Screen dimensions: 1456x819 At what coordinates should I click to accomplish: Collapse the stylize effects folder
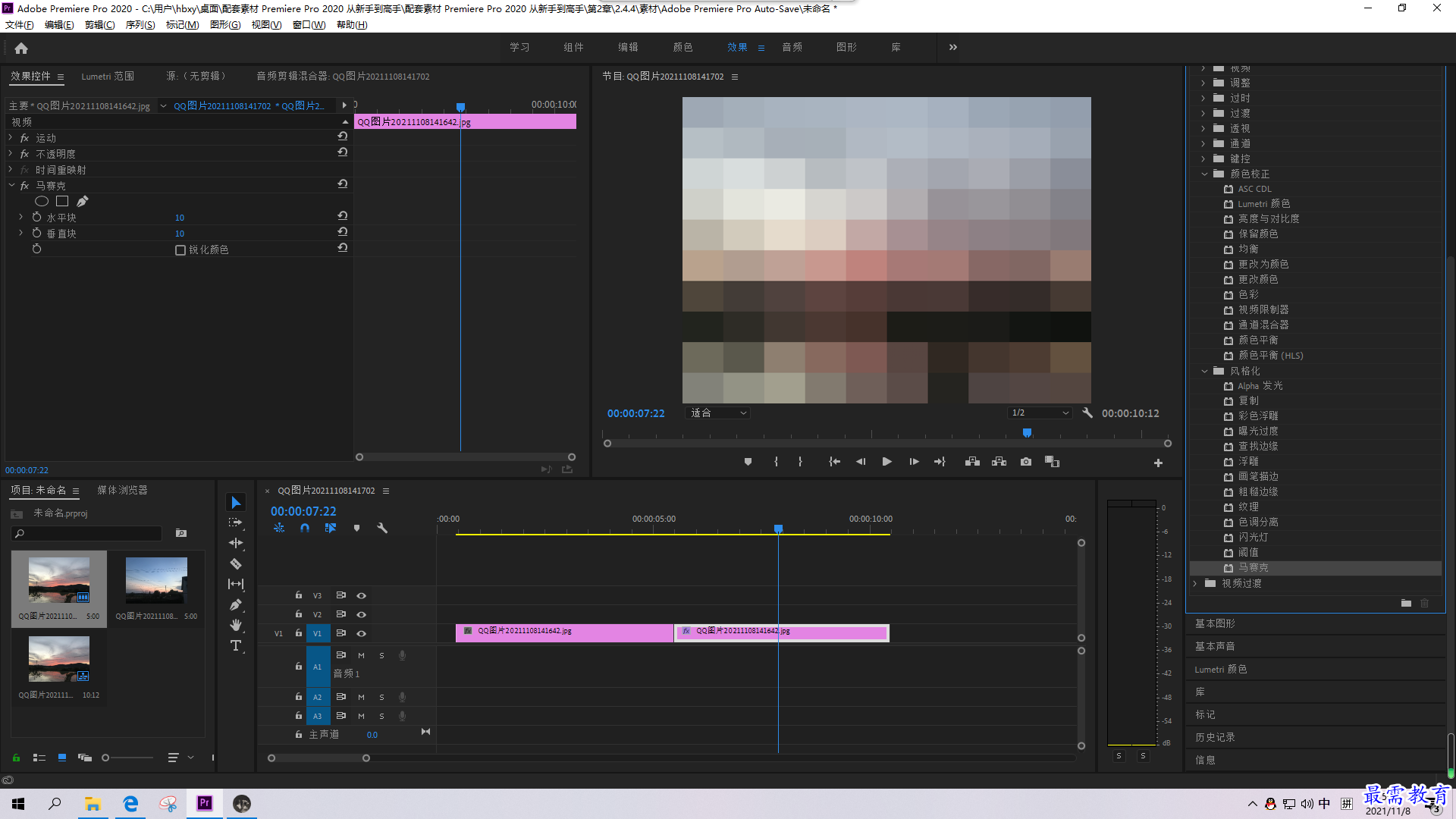pos(1204,371)
